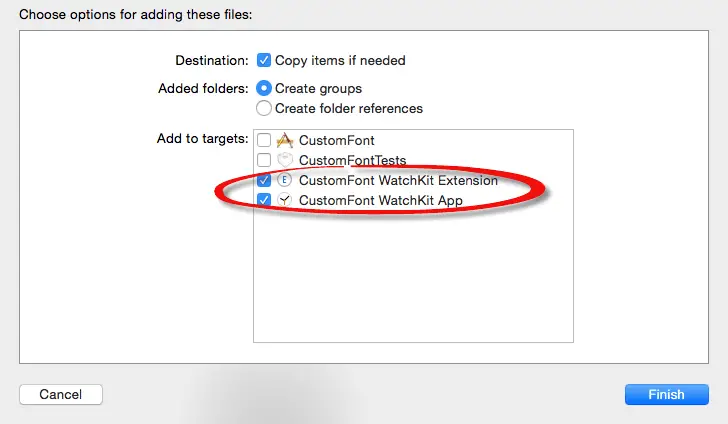
Task: Click the CustomFont app target icon
Action: coord(284,141)
